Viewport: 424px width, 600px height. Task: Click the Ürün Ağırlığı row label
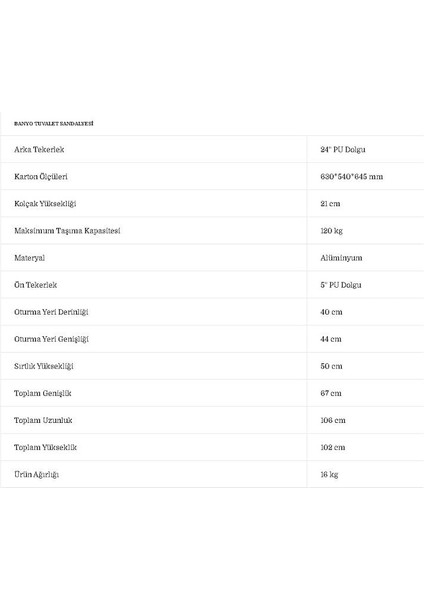click(36, 474)
